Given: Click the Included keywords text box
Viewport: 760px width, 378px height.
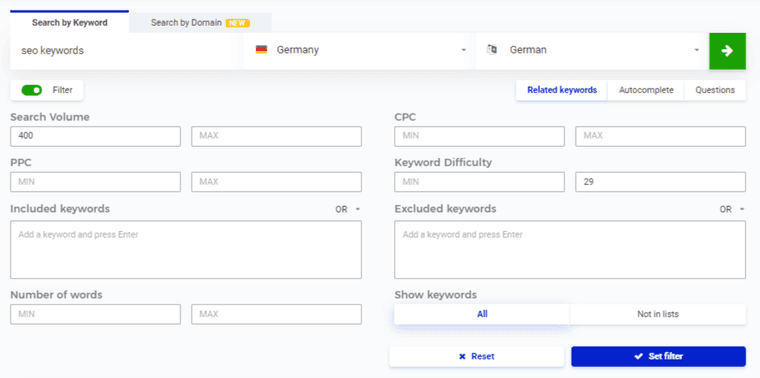Looking at the screenshot, I should tap(186, 250).
